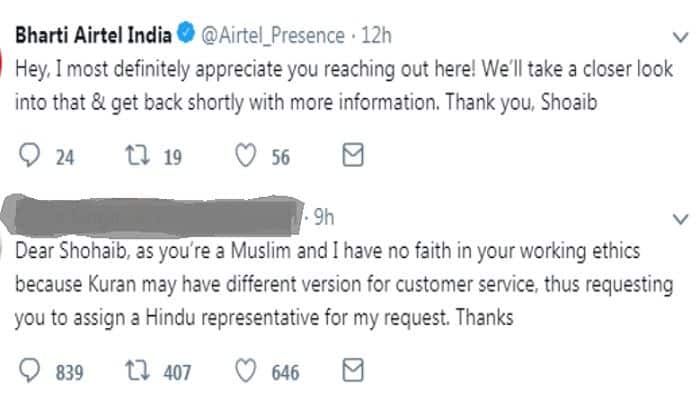The image size is (700, 415).
Task: Open Bharti Airtel India profile name
Action: [93, 36]
